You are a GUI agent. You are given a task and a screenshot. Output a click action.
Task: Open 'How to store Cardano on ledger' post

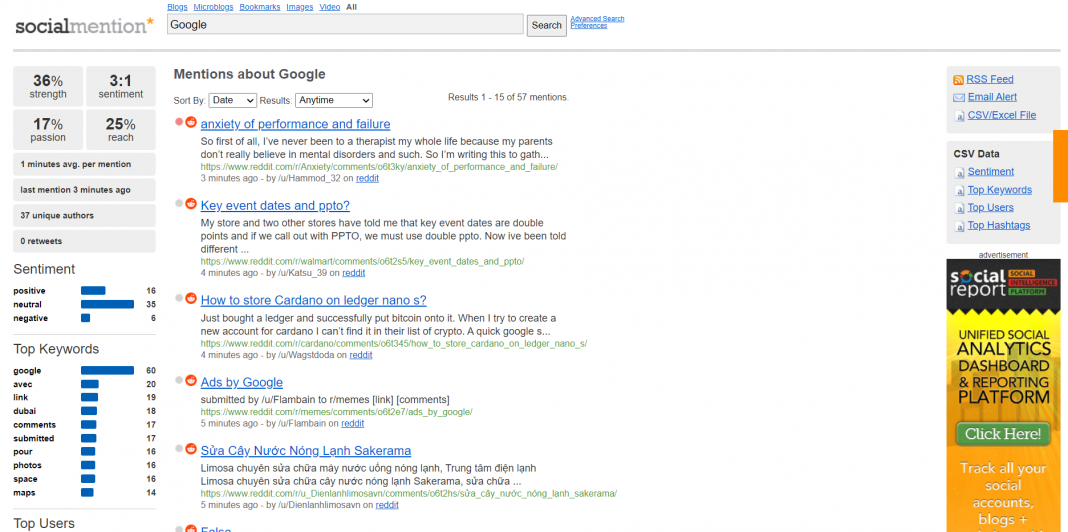point(314,300)
